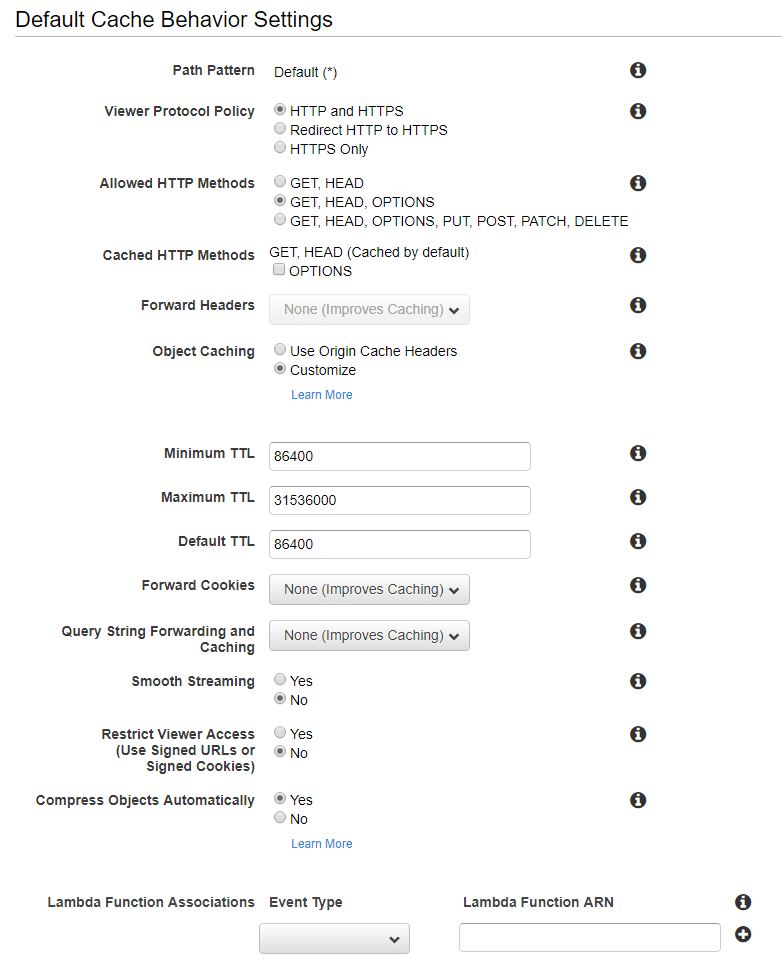Show info tooltip for Allowed HTTP Methods
The height and width of the screenshot is (975, 782).
click(x=638, y=183)
